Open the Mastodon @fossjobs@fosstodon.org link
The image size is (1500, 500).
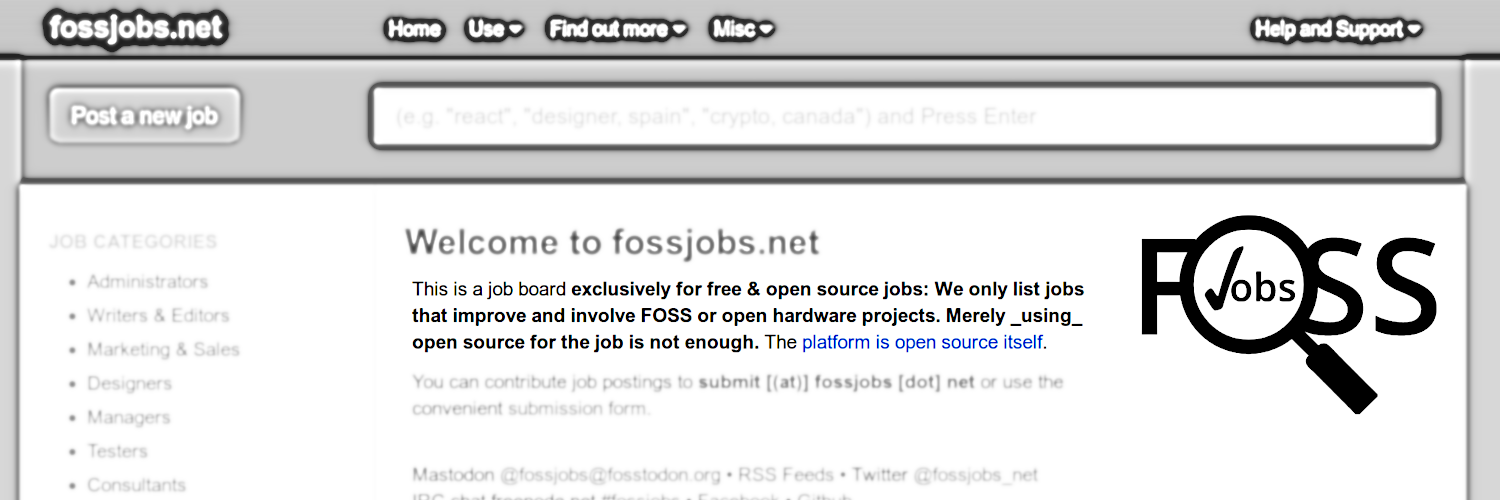566,475
